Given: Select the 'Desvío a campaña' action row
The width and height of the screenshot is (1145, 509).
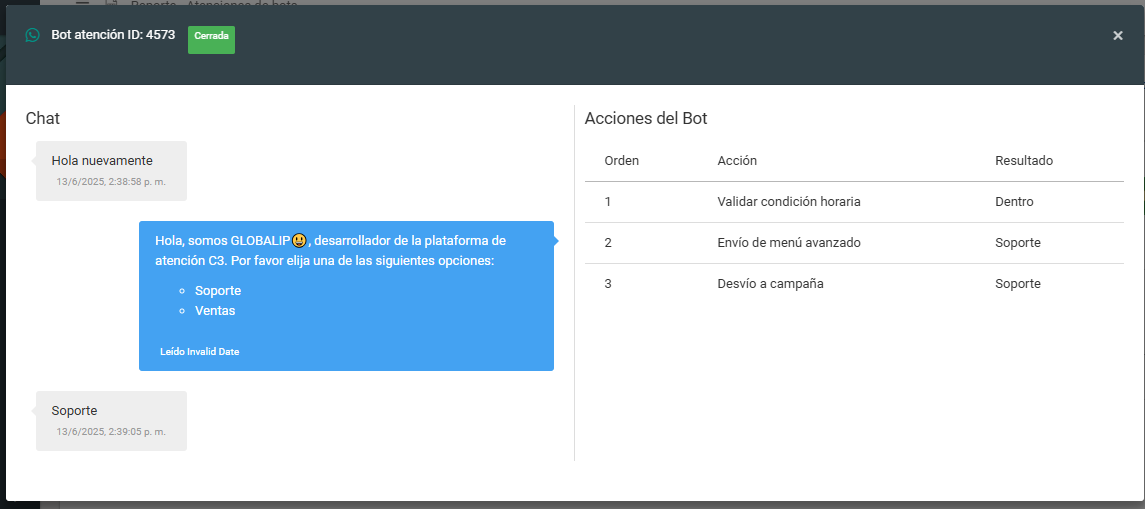Looking at the screenshot, I should click(x=770, y=284).
